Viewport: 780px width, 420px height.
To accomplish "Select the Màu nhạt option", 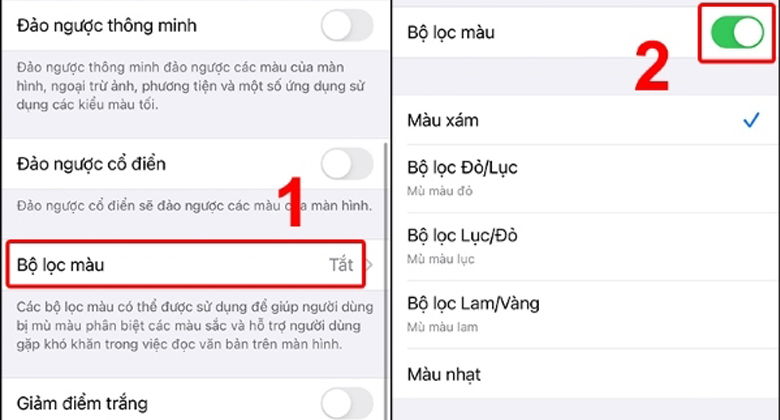I will point(585,374).
